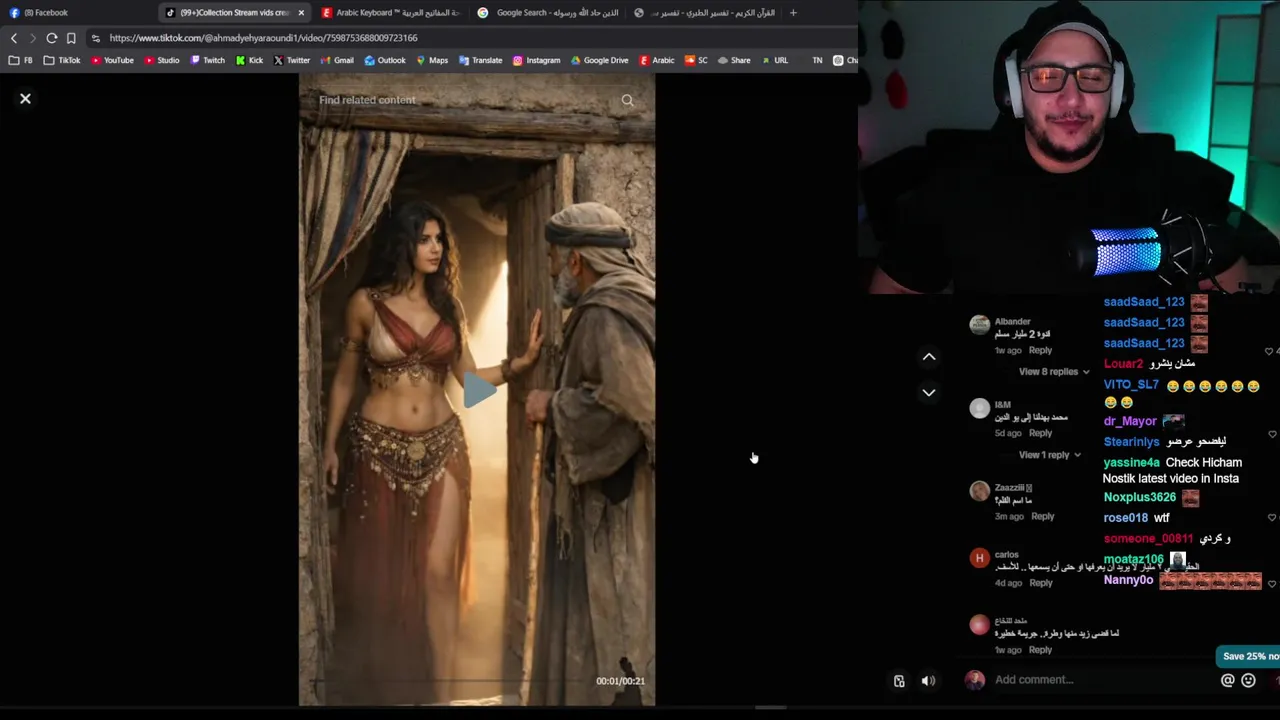Switch to the Arabic Keyboard tab
The image size is (1280, 720).
(x=390, y=13)
